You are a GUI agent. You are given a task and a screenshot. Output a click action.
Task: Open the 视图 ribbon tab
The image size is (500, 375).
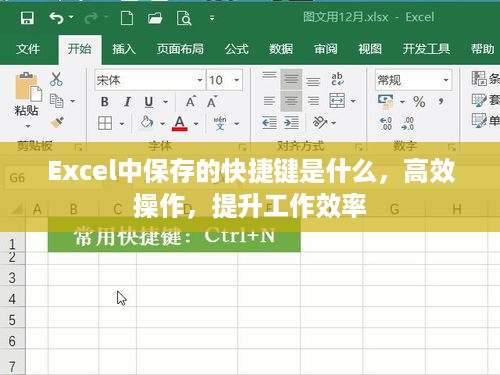click(x=370, y=49)
